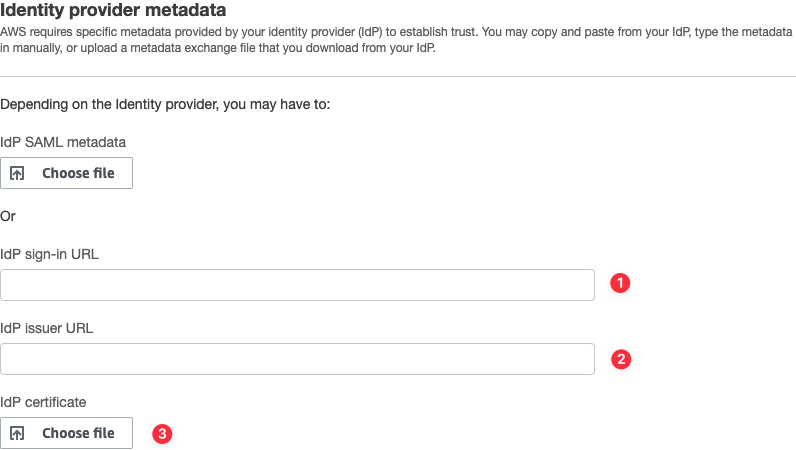This screenshot has height=450, width=796.
Task: Click the 'Or' separator text
Action: [x=8, y=215]
